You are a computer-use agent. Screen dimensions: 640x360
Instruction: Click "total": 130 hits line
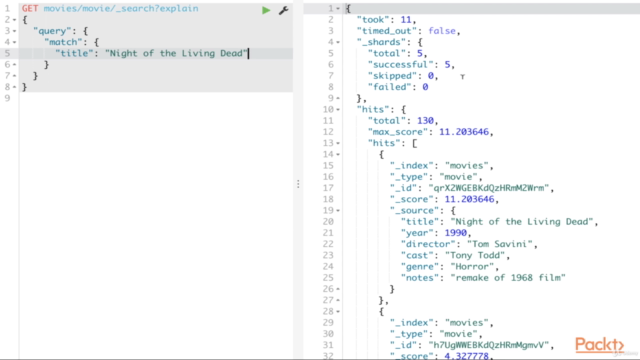[403, 121]
